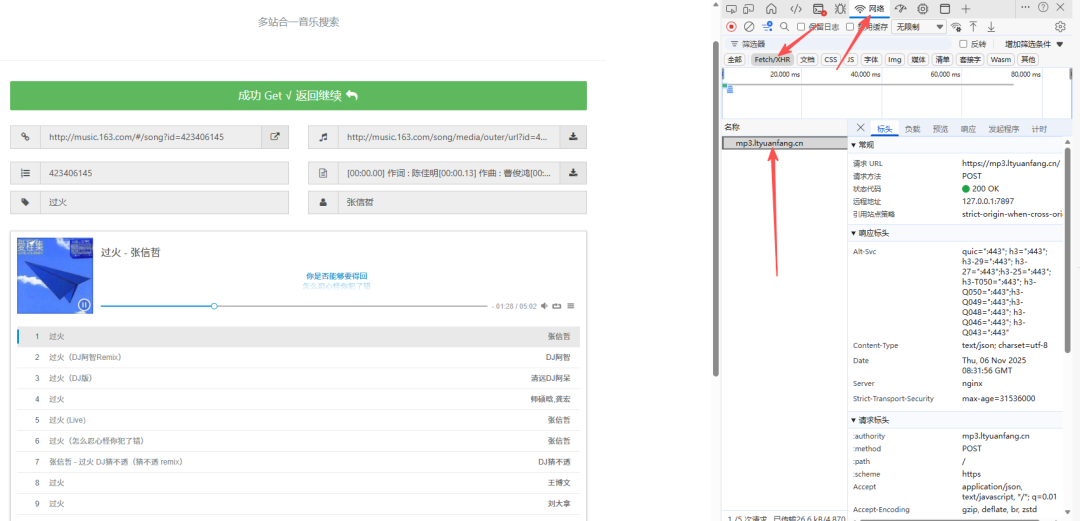Image resolution: width=1080 pixels, height=521 pixels.
Task: Click the green 成功 Get 返回继续 button
Action: pyautogui.click(x=298, y=96)
